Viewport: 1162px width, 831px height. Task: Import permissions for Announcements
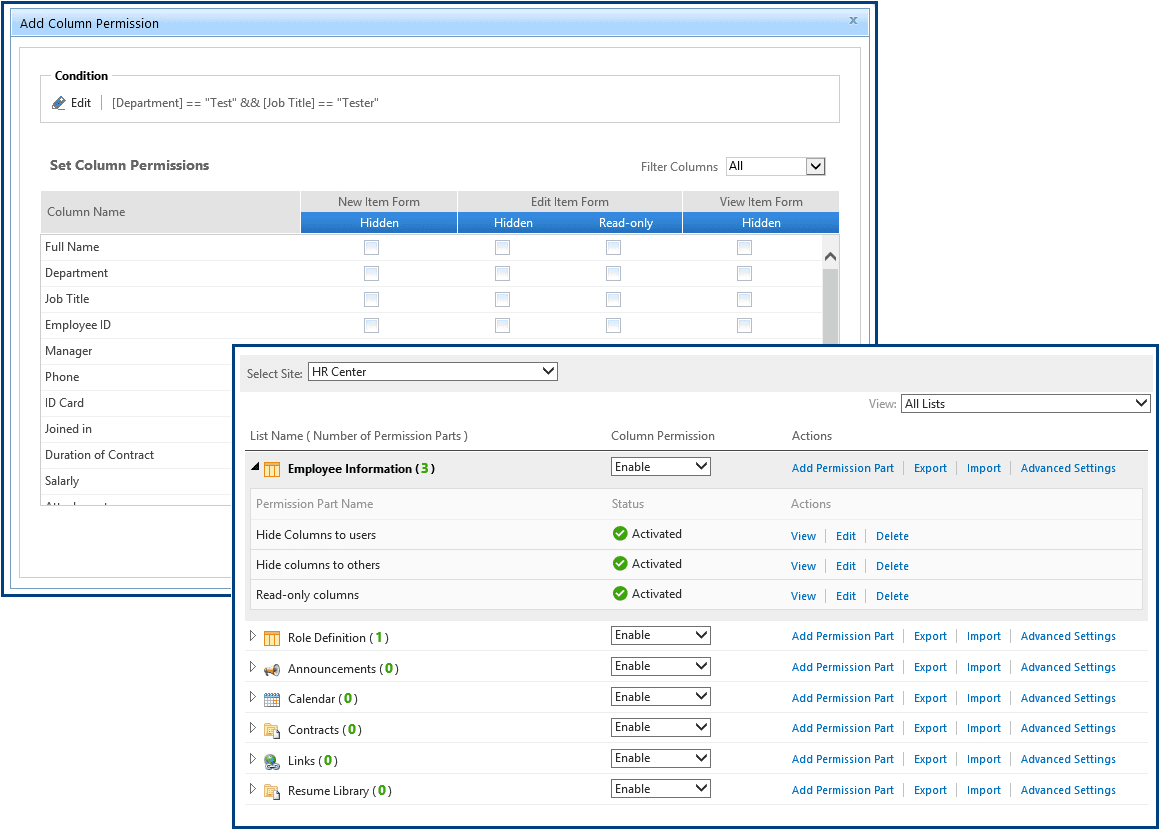983,668
